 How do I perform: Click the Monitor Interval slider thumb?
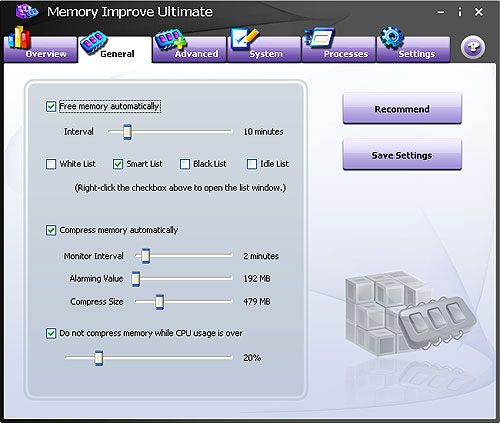[x=146, y=256]
